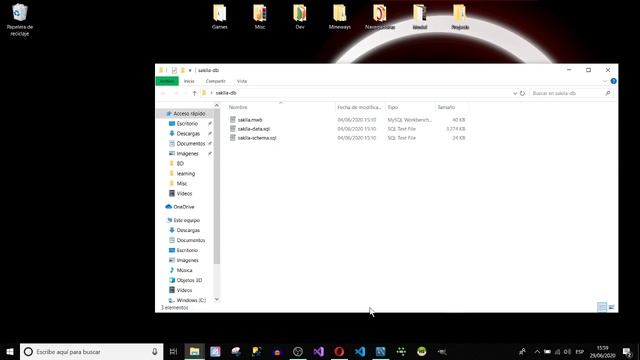This screenshot has width=640, height=360.
Task: Switch to the Compartir ribbon tab
Action: (216, 81)
